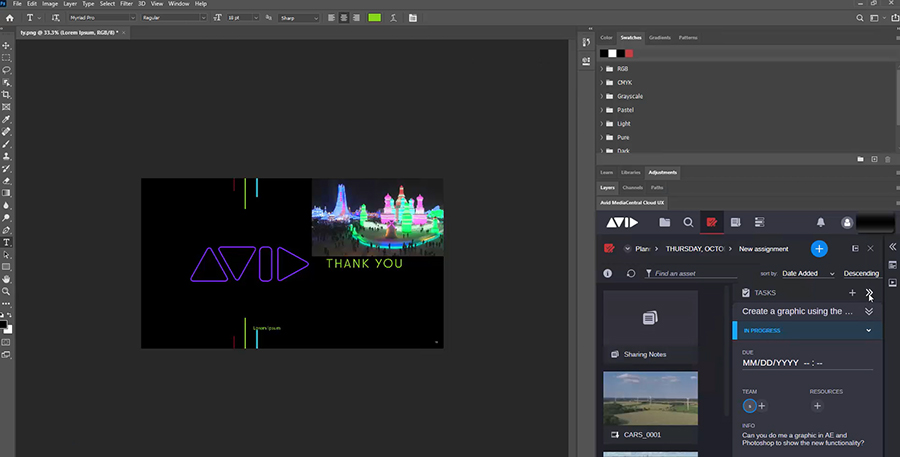Create new swatch in Swatches panel
This screenshot has width=900, height=457.
874,159
